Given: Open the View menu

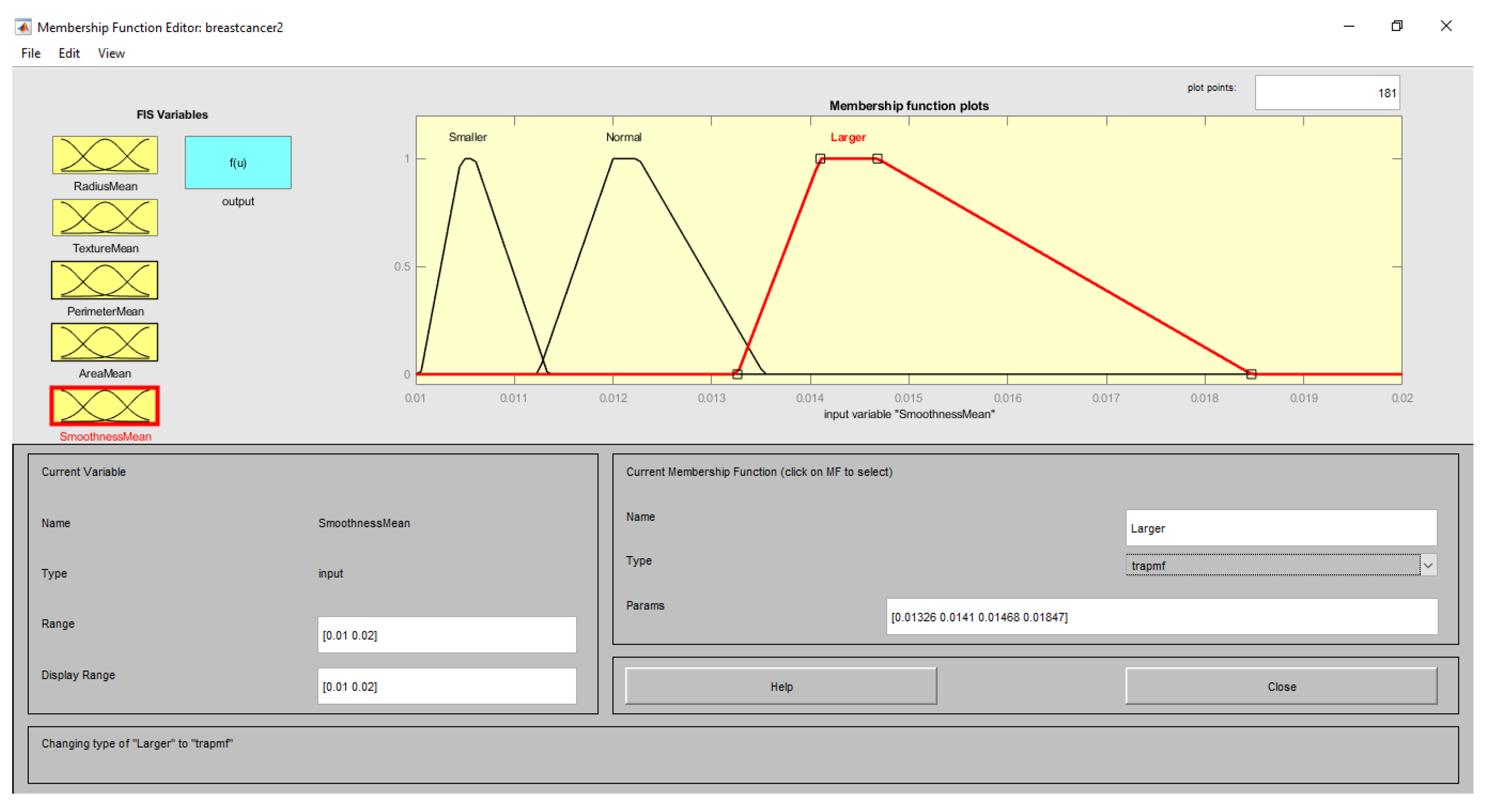Looking at the screenshot, I should (111, 53).
